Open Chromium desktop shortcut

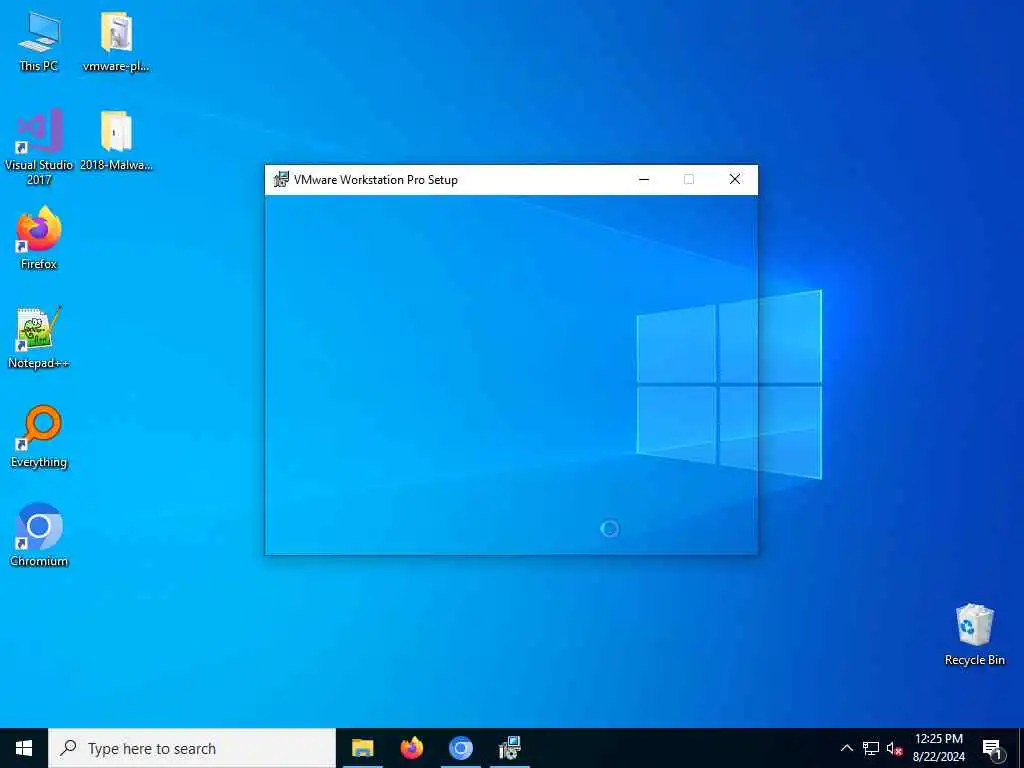click(x=39, y=536)
